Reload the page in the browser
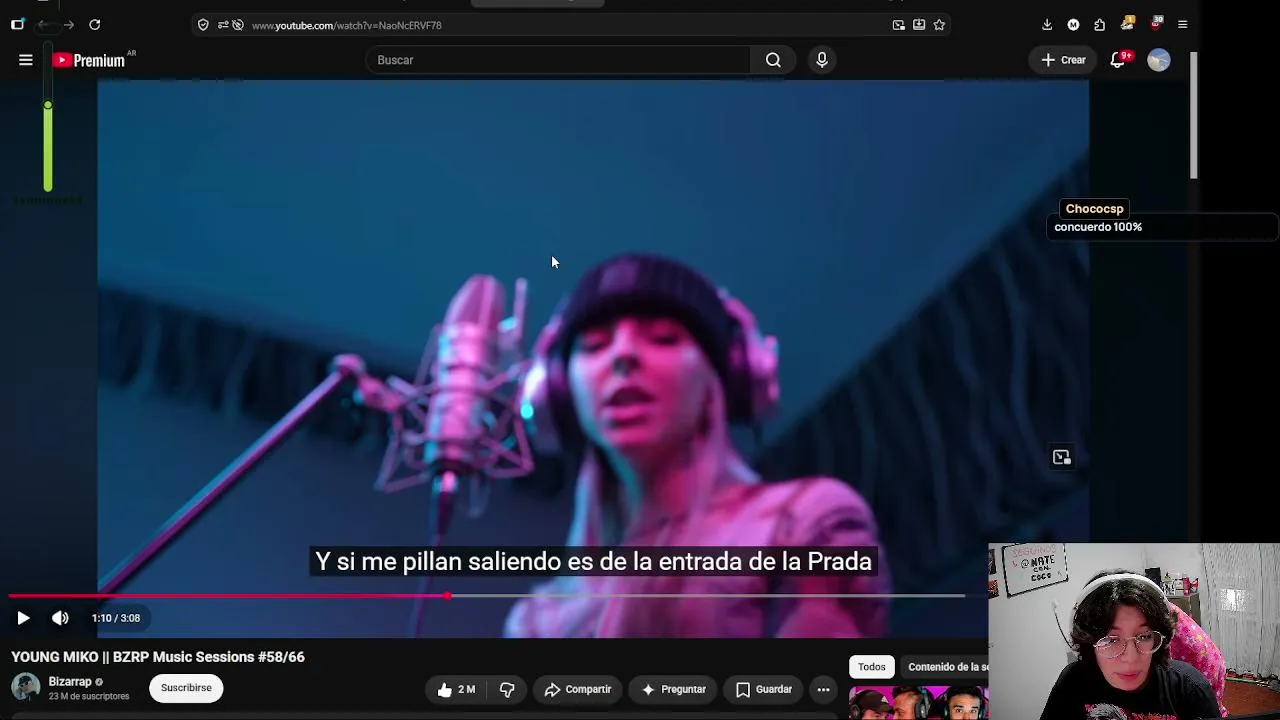The width and height of the screenshot is (1280, 720). [94, 25]
